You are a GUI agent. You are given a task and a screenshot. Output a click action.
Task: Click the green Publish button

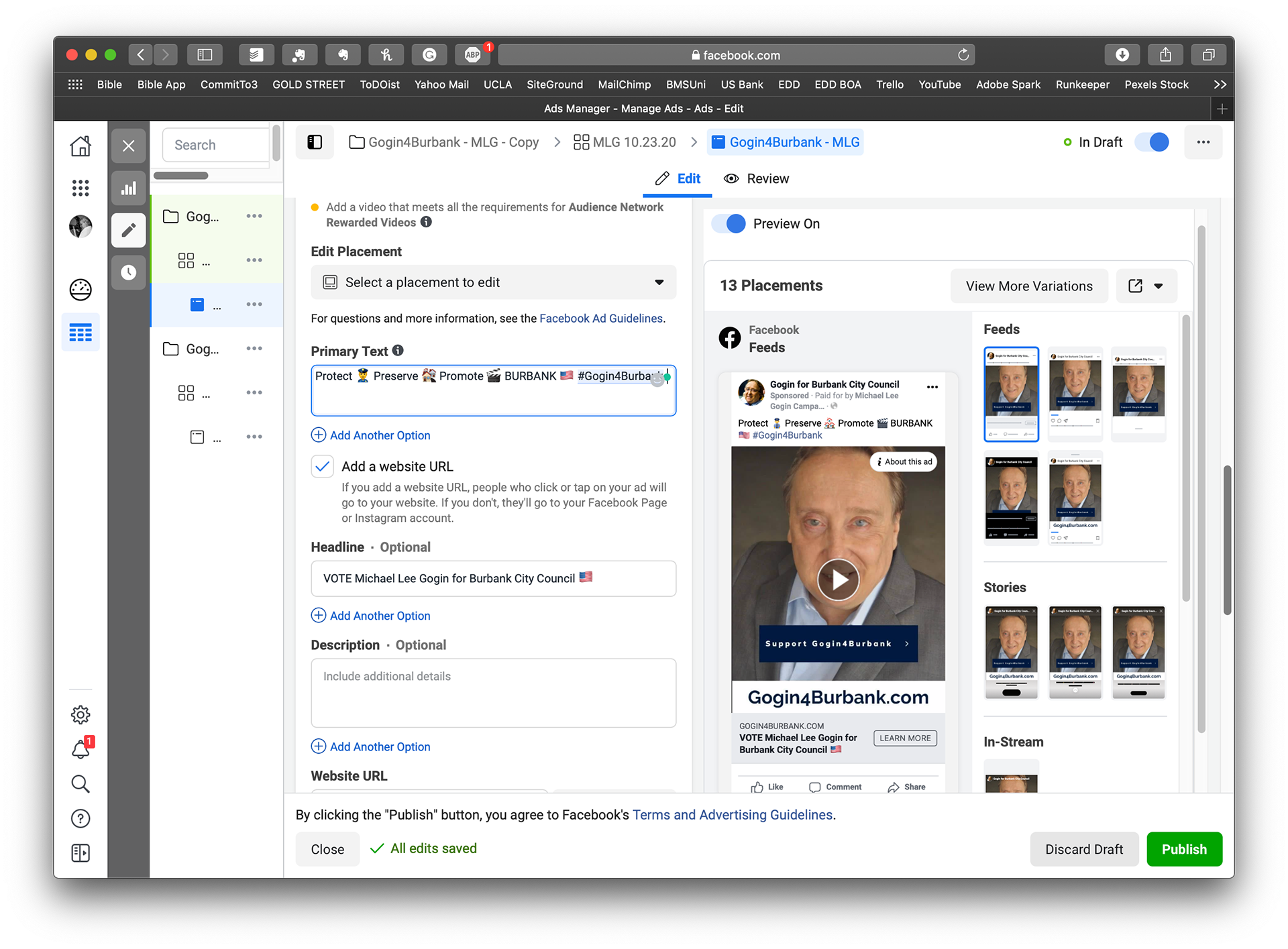(x=1183, y=849)
